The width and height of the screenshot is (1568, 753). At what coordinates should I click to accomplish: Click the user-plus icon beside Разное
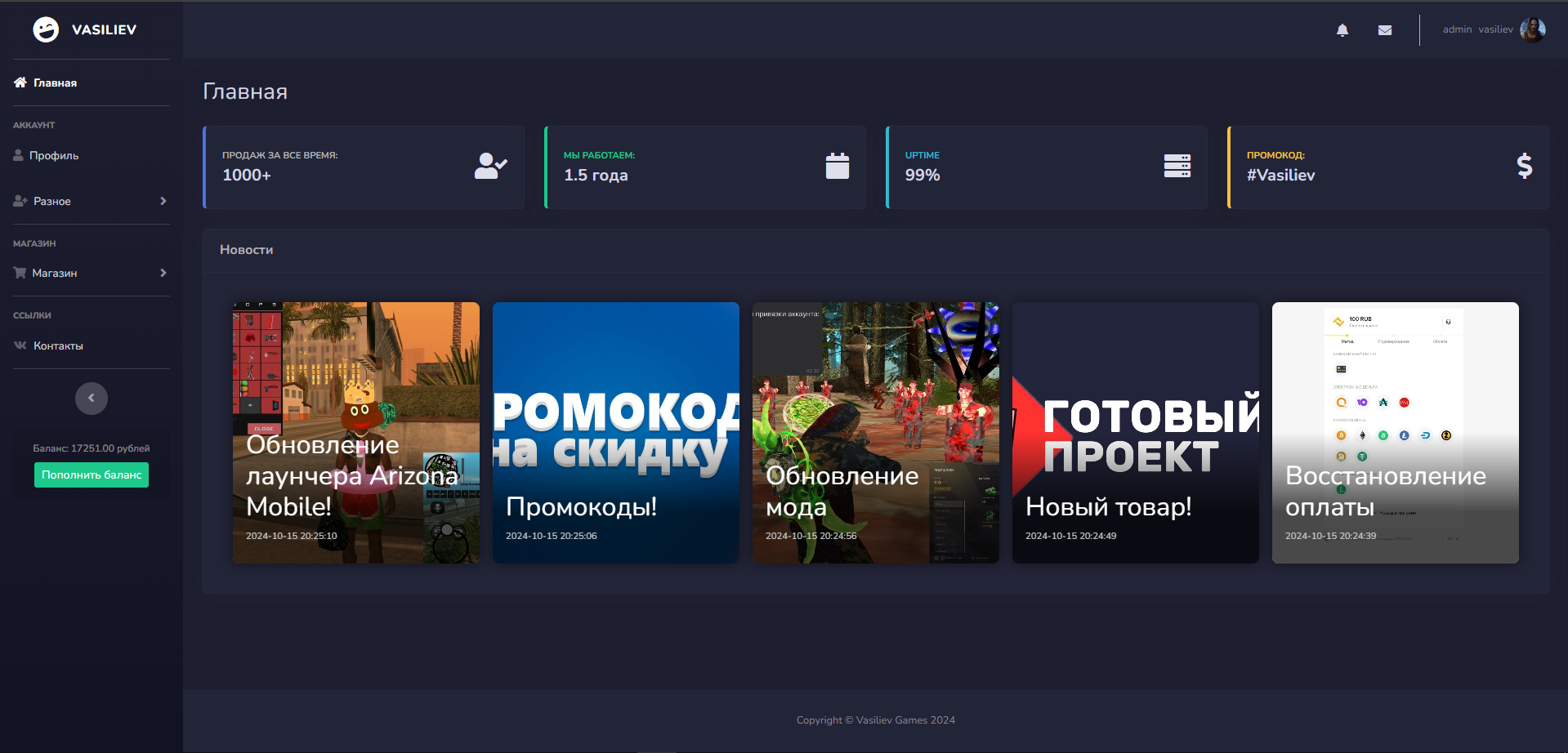coord(20,201)
